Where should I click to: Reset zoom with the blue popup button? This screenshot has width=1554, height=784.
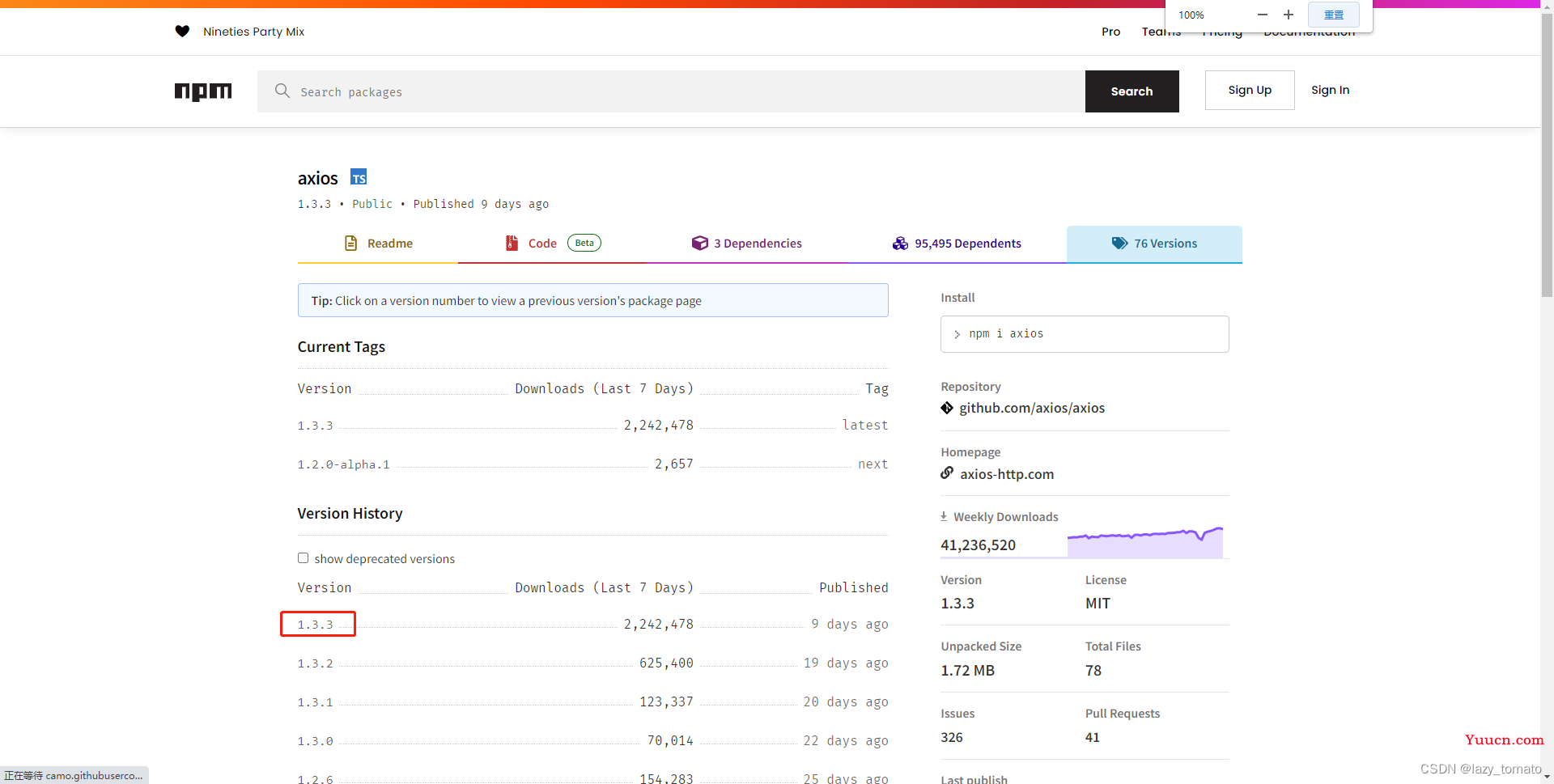(x=1333, y=15)
